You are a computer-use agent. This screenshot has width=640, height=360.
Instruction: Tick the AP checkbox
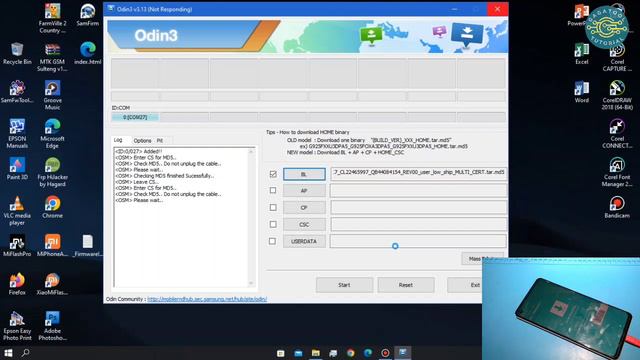[273, 190]
